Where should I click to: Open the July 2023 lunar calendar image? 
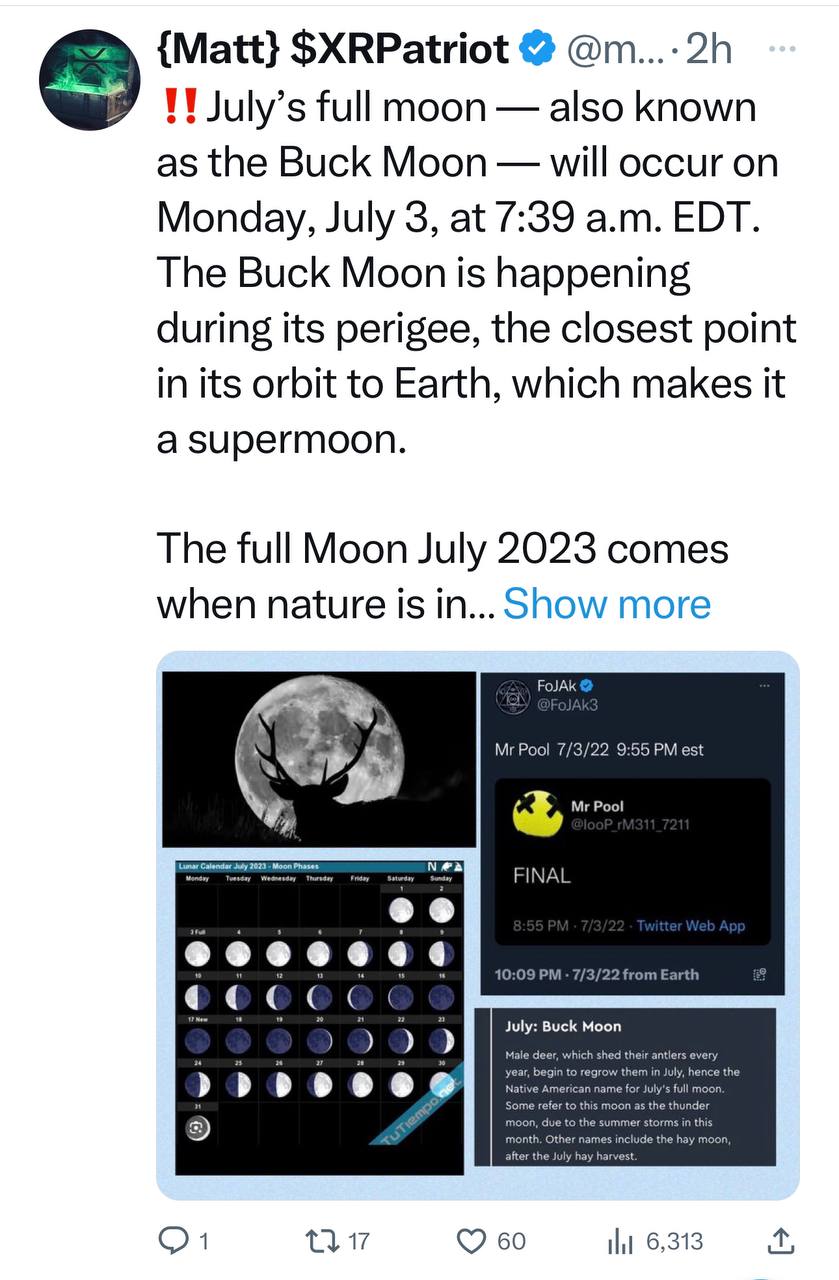pos(319,1016)
